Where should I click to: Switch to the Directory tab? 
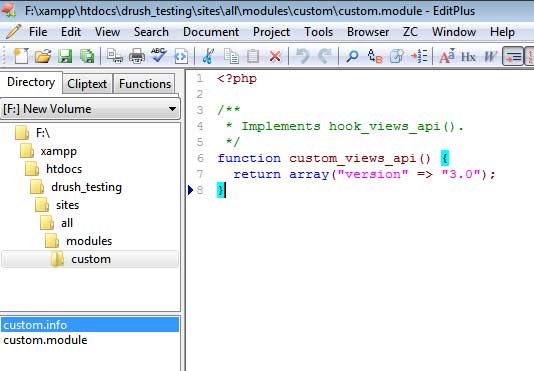pos(31,82)
